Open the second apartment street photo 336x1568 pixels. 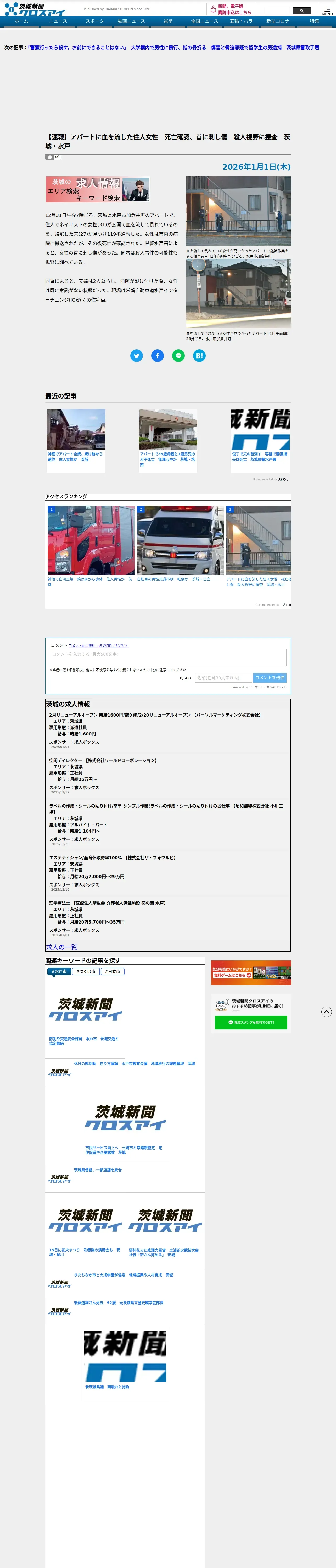(238, 293)
